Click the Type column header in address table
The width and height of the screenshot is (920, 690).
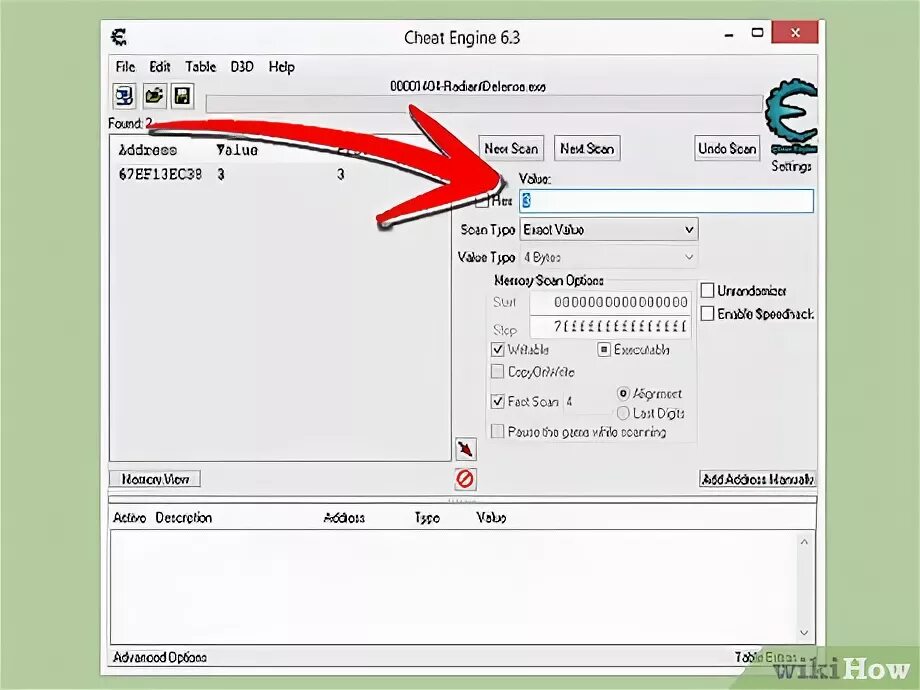(427, 518)
